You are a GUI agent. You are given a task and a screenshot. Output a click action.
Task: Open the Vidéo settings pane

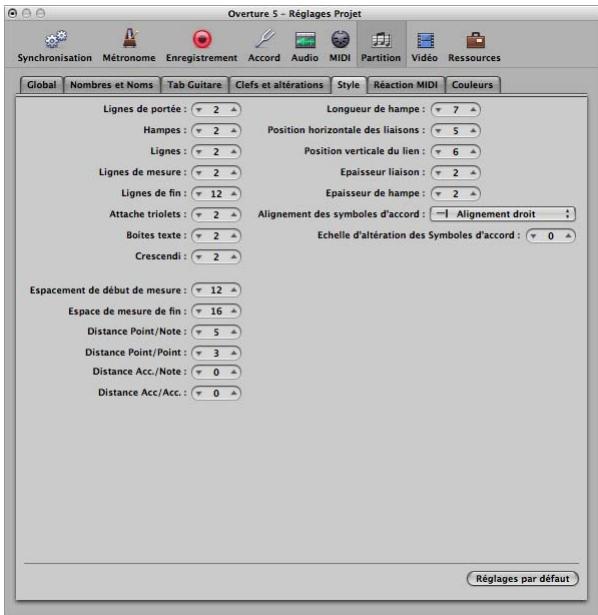click(425, 46)
